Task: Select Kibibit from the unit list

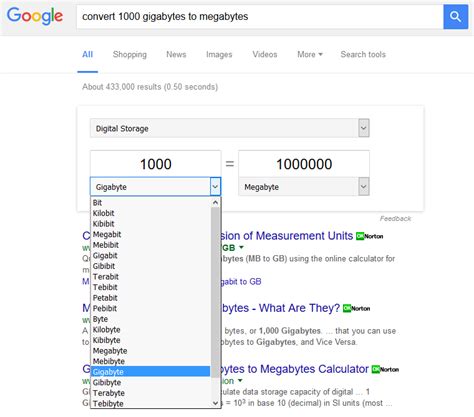Action: click(151, 224)
